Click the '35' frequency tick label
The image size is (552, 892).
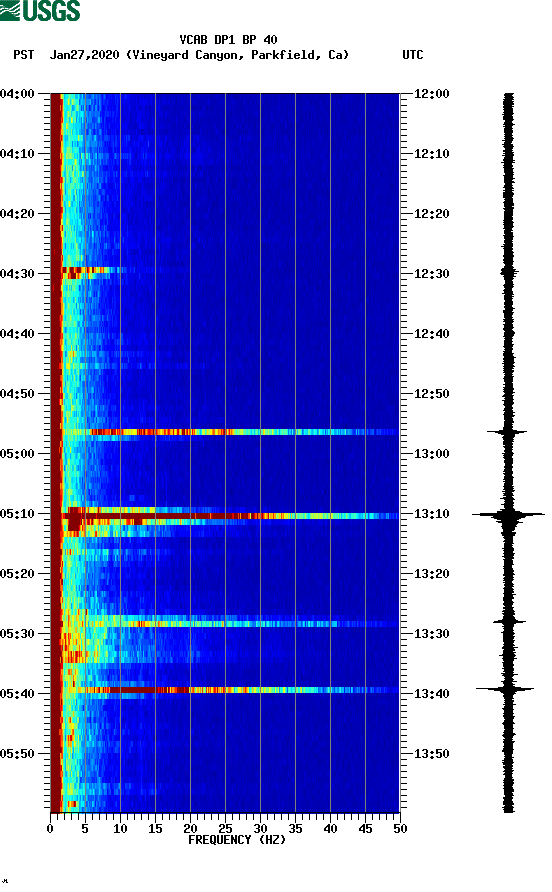coord(295,829)
